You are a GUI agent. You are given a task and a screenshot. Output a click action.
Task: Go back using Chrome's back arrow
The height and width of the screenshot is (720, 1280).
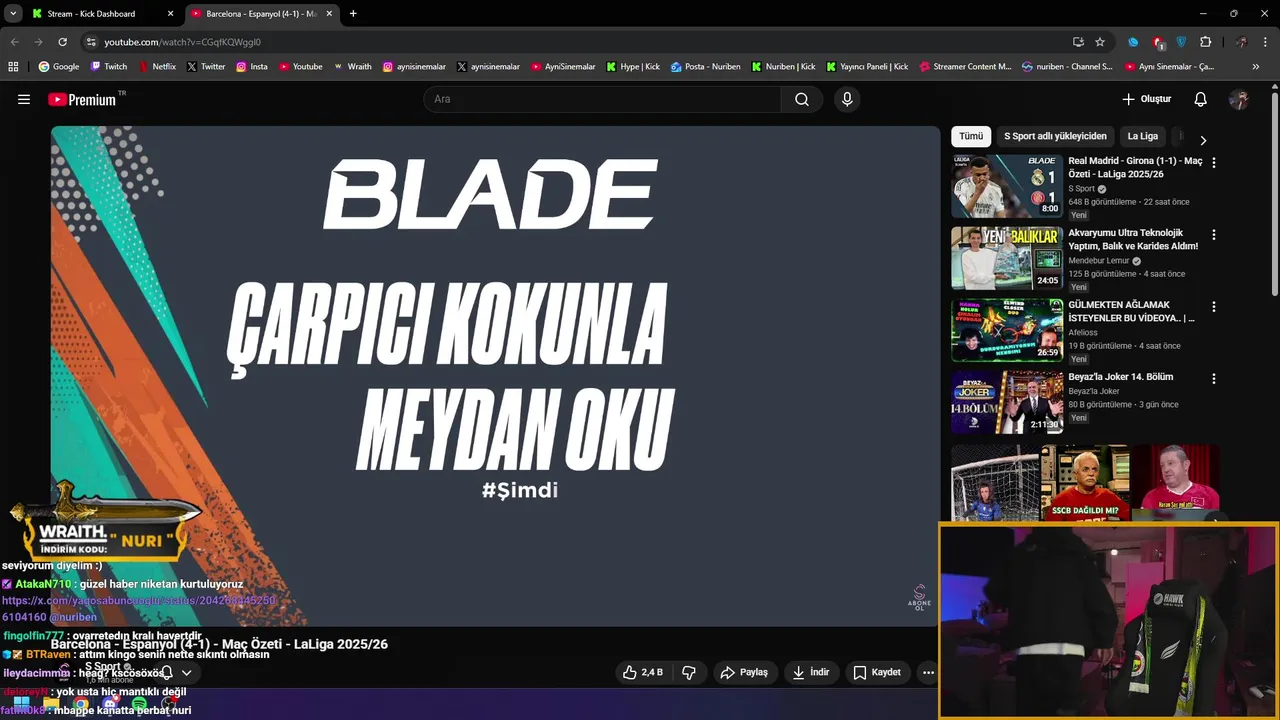pyautogui.click(x=14, y=42)
